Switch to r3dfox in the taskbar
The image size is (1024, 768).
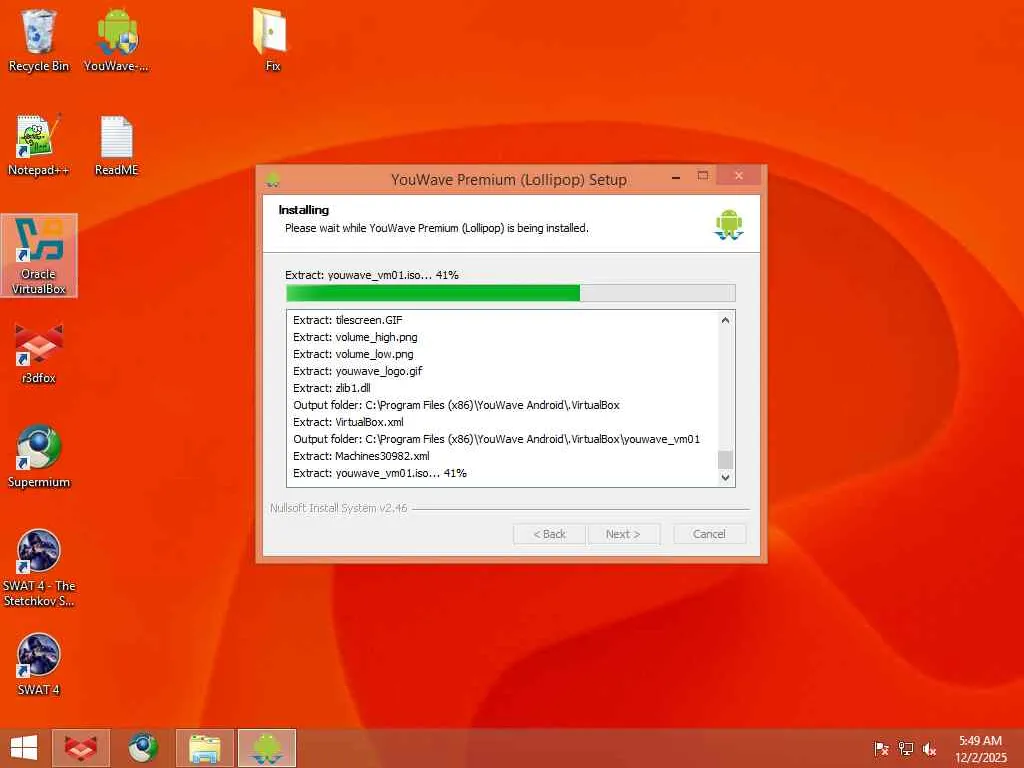[80, 748]
